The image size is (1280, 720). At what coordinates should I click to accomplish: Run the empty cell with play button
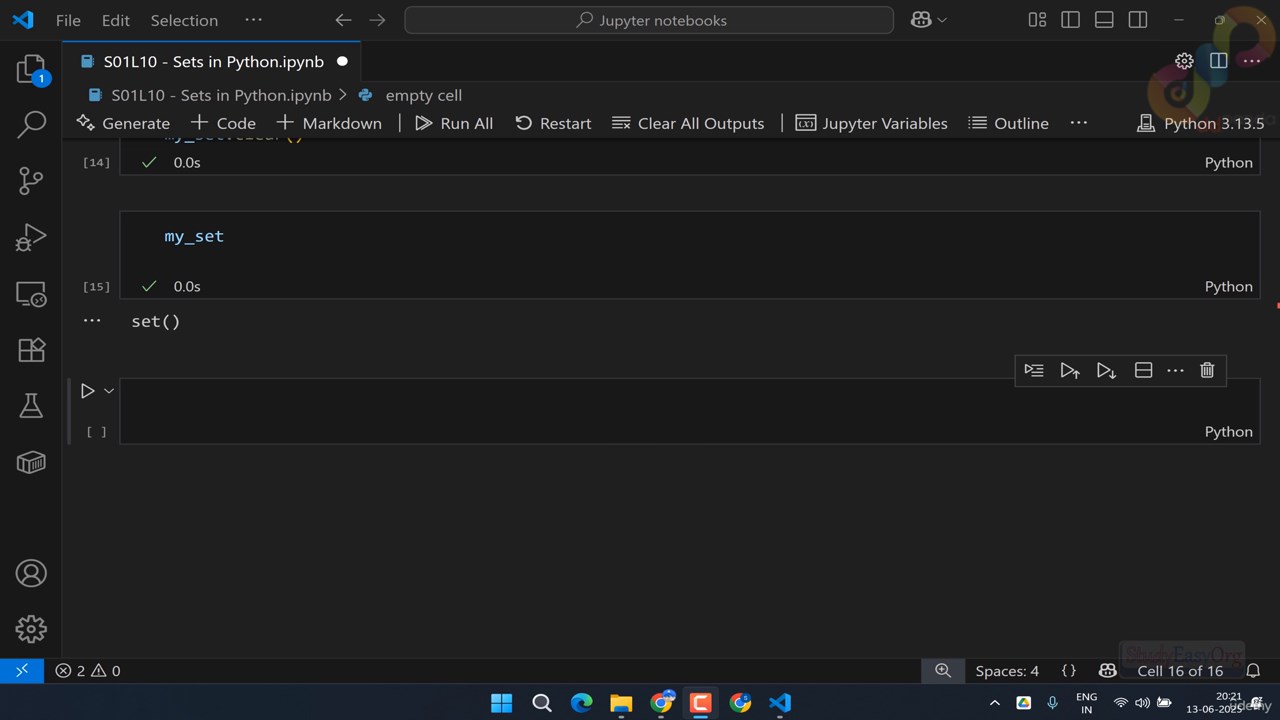pos(87,391)
